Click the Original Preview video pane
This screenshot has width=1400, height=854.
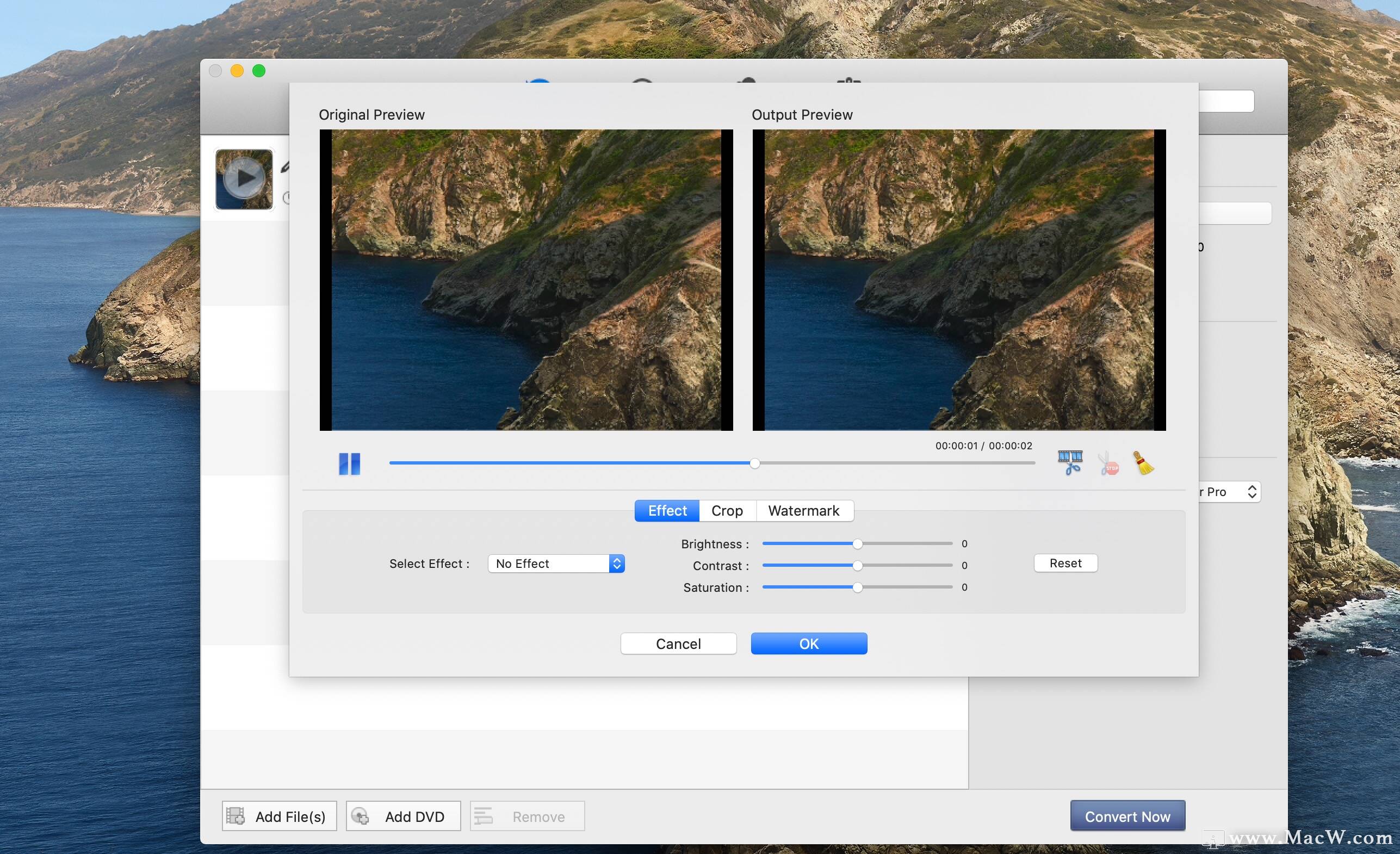(526, 280)
